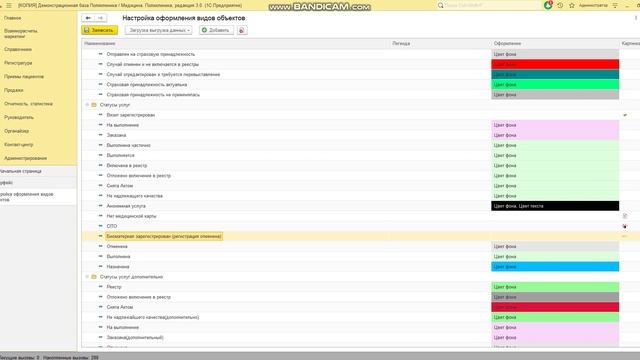Select row Выполнена частично
Screen dimensions: 640x360
point(129,145)
